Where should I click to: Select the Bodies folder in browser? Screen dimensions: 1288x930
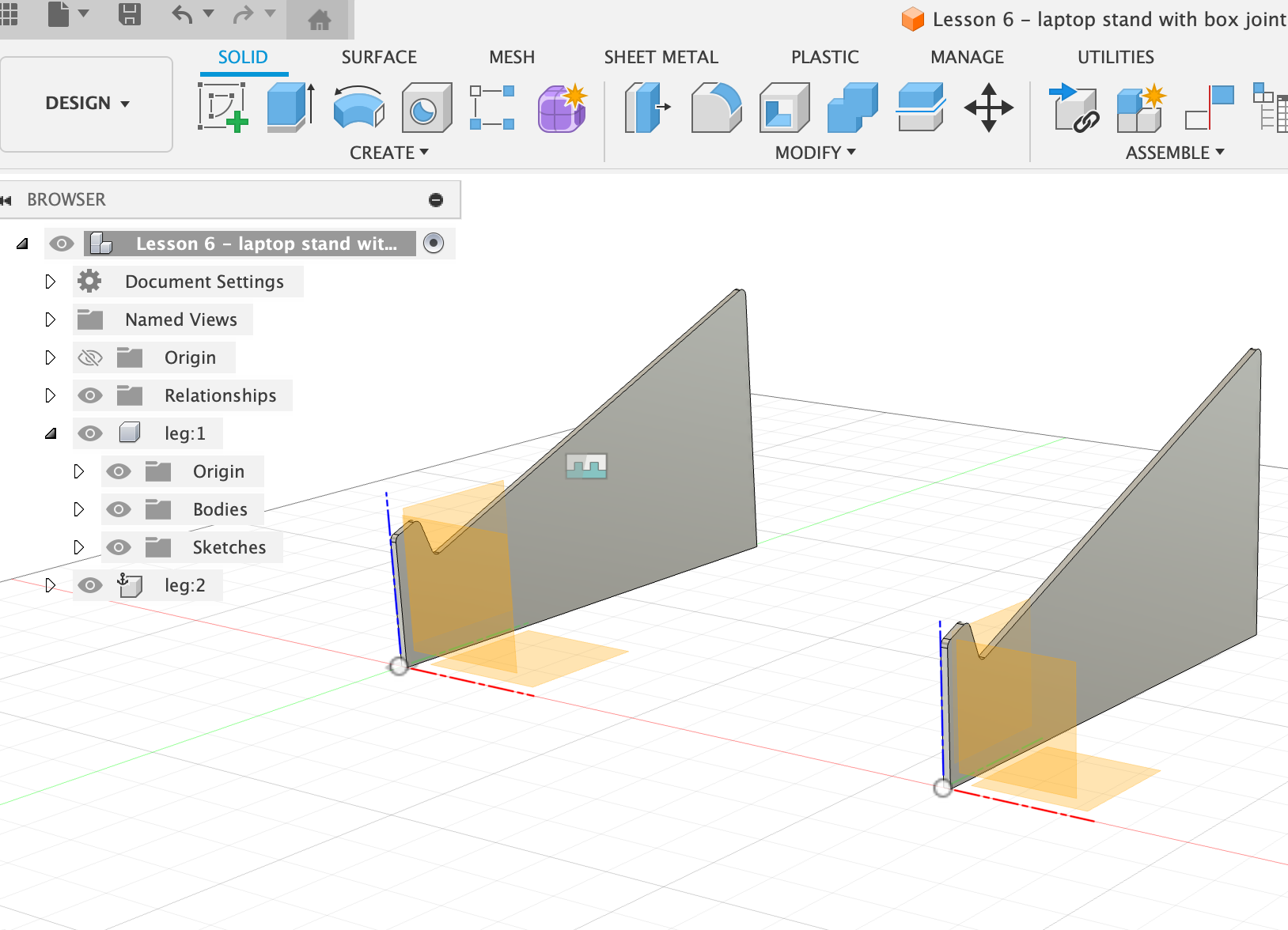coord(220,509)
